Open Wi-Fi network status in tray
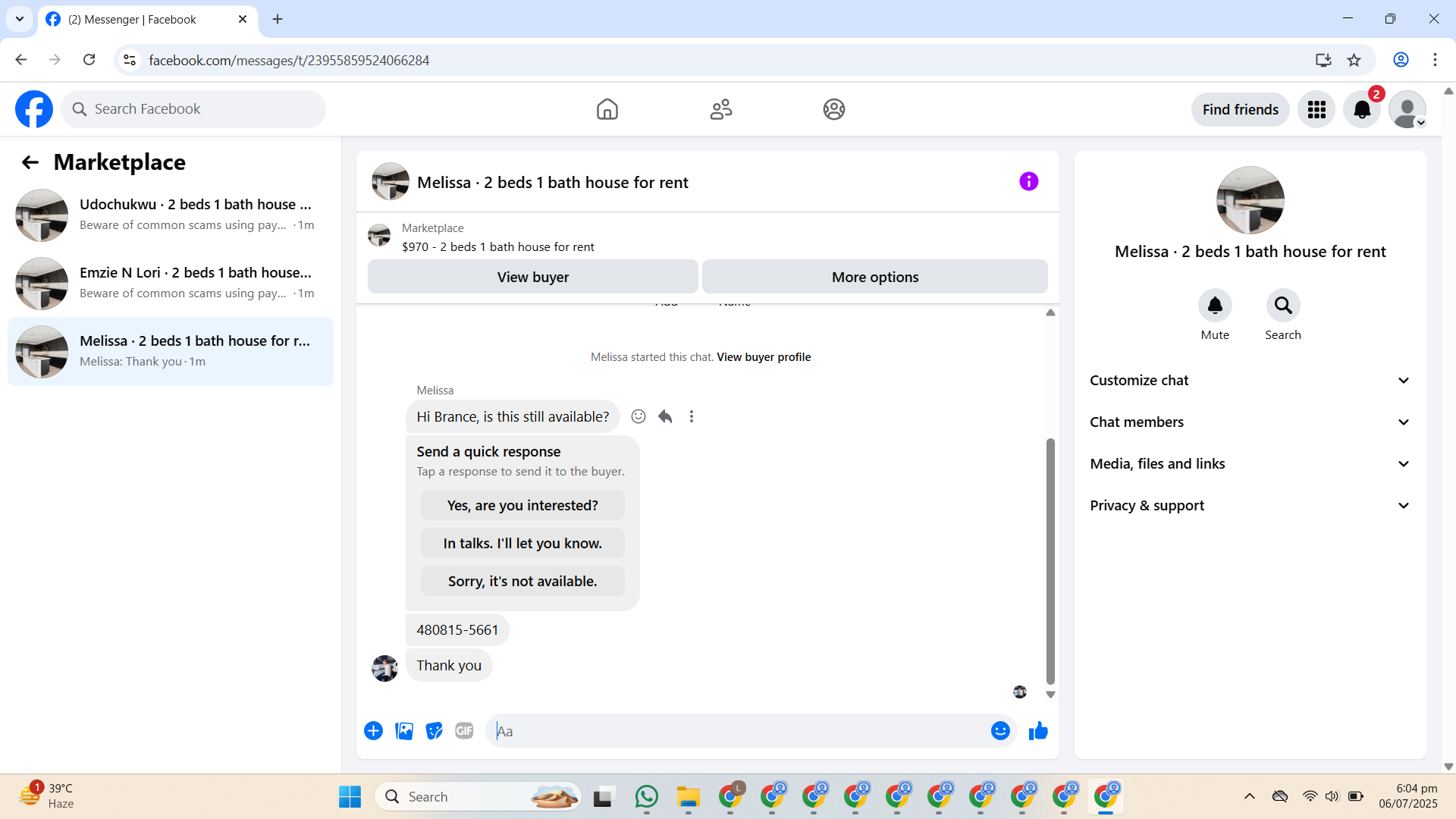Image resolution: width=1456 pixels, height=819 pixels. click(1310, 796)
